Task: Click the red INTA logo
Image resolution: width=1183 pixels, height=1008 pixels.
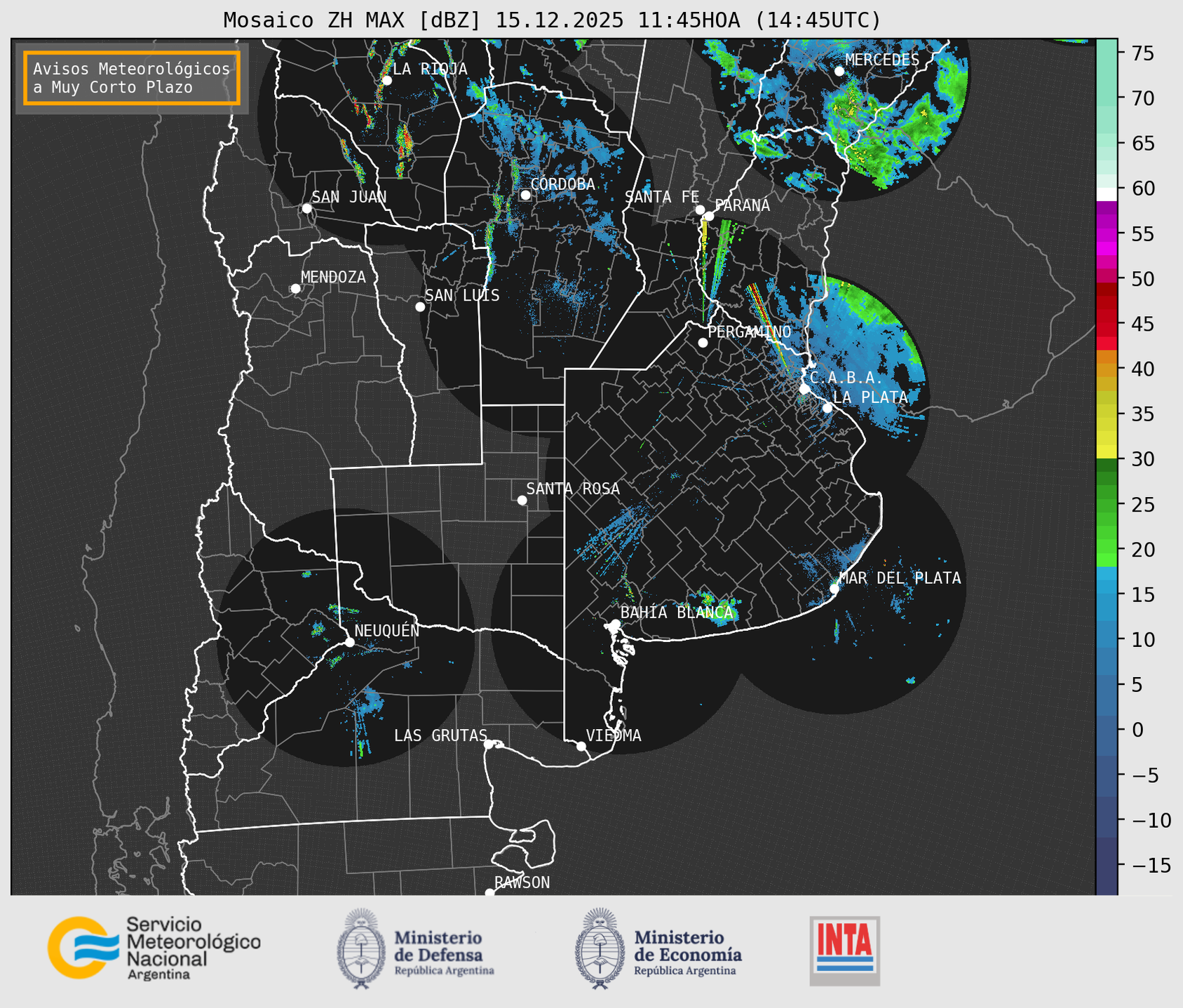Action: 844,950
